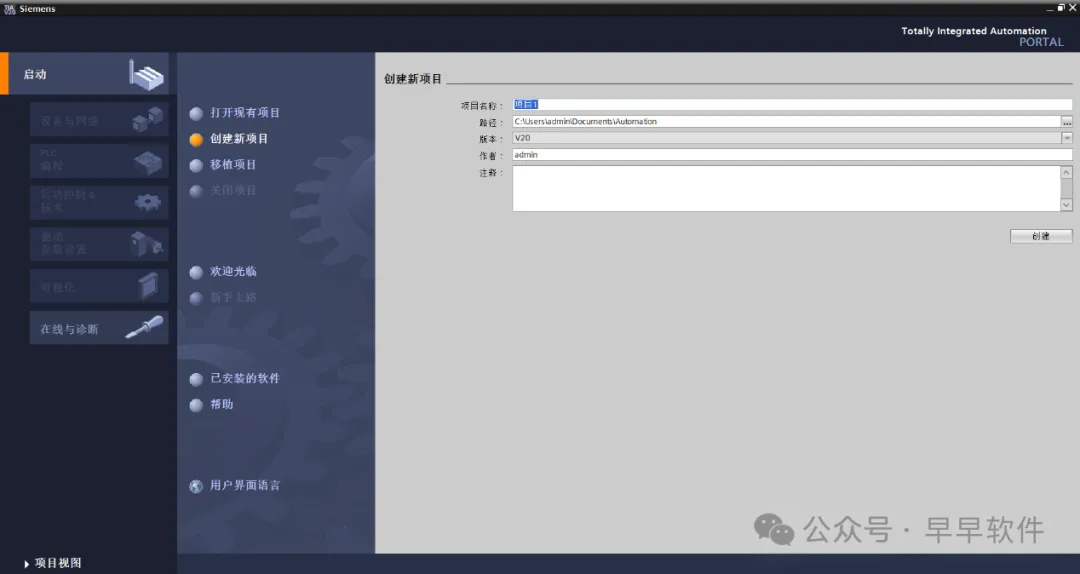The image size is (1080, 574).
Task: Minimize the Siemens window
Action: [x=1050, y=8]
